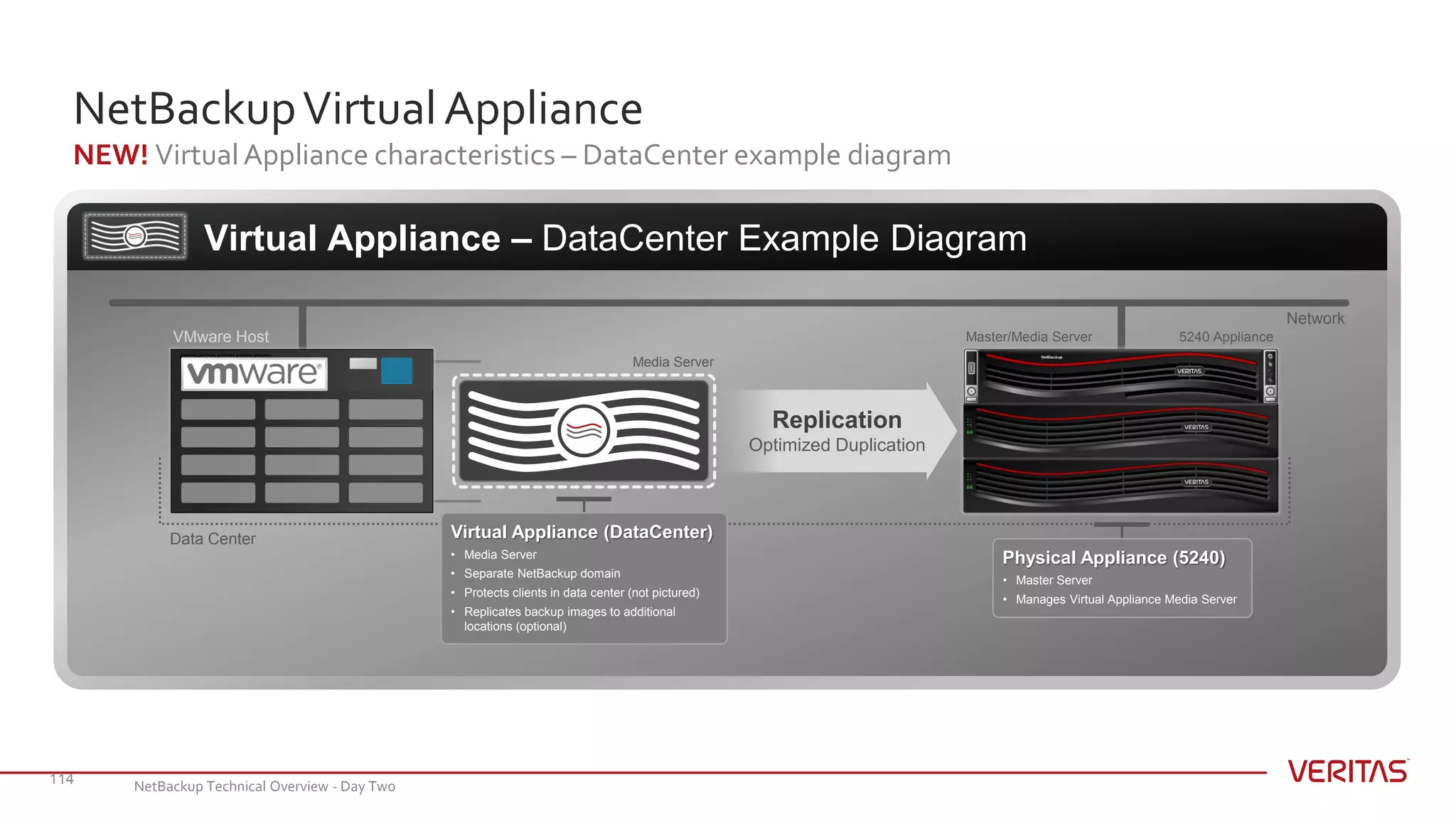Click bullet Protects clients in data center

(x=582, y=593)
